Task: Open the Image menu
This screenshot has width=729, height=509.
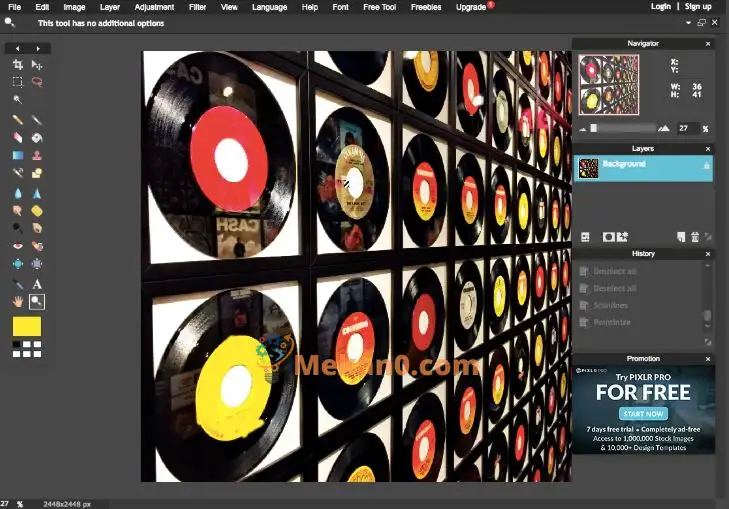Action: (x=74, y=7)
